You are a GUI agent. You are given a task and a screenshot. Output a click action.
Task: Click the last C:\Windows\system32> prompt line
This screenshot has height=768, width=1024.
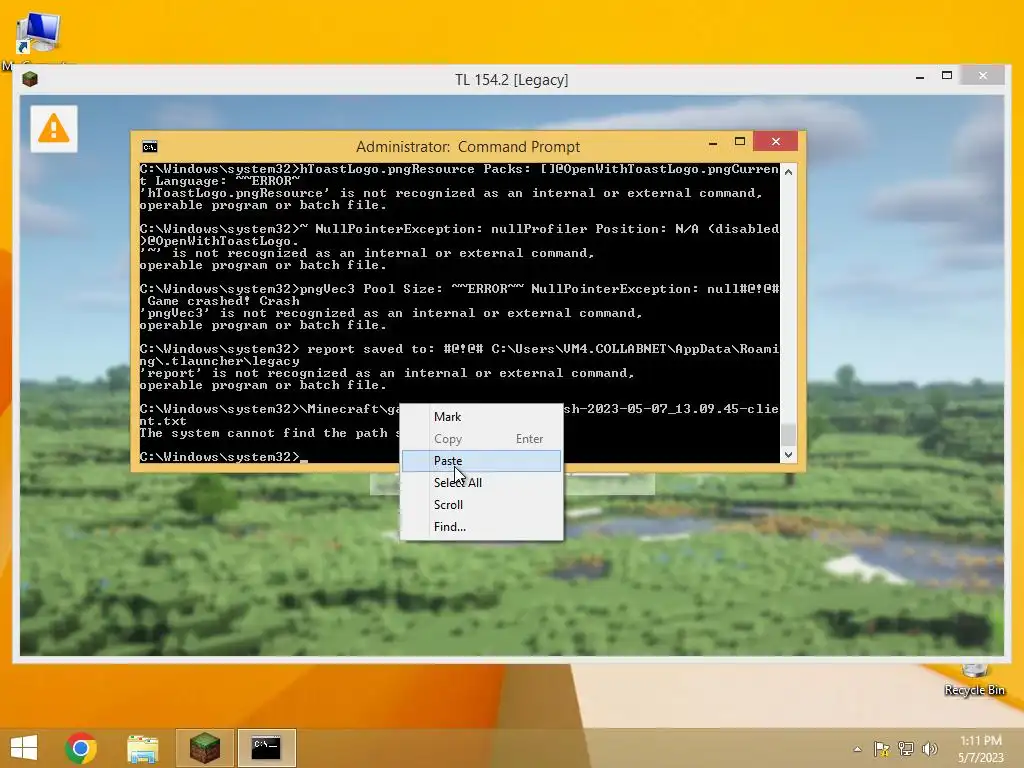(223, 456)
